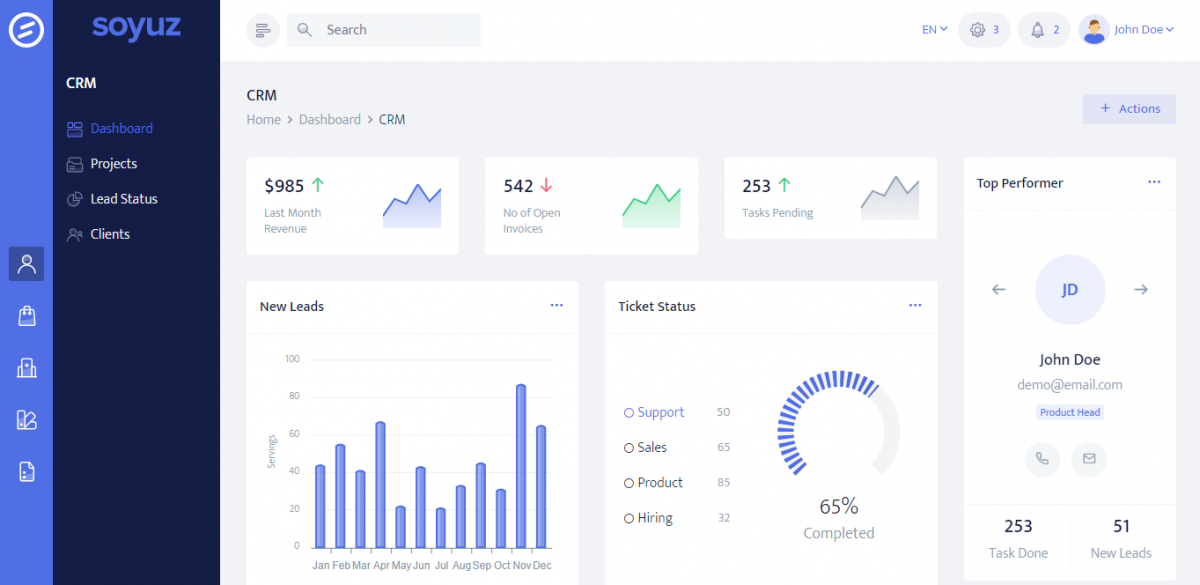The width and height of the screenshot is (1200, 585).
Task: Click the Actions button
Action: point(1129,109)
